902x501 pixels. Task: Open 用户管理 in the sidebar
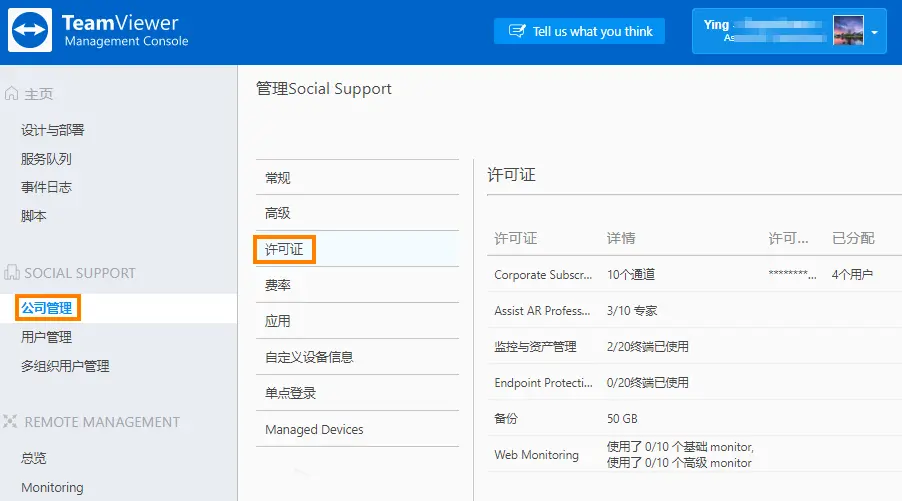click(46, 337)
